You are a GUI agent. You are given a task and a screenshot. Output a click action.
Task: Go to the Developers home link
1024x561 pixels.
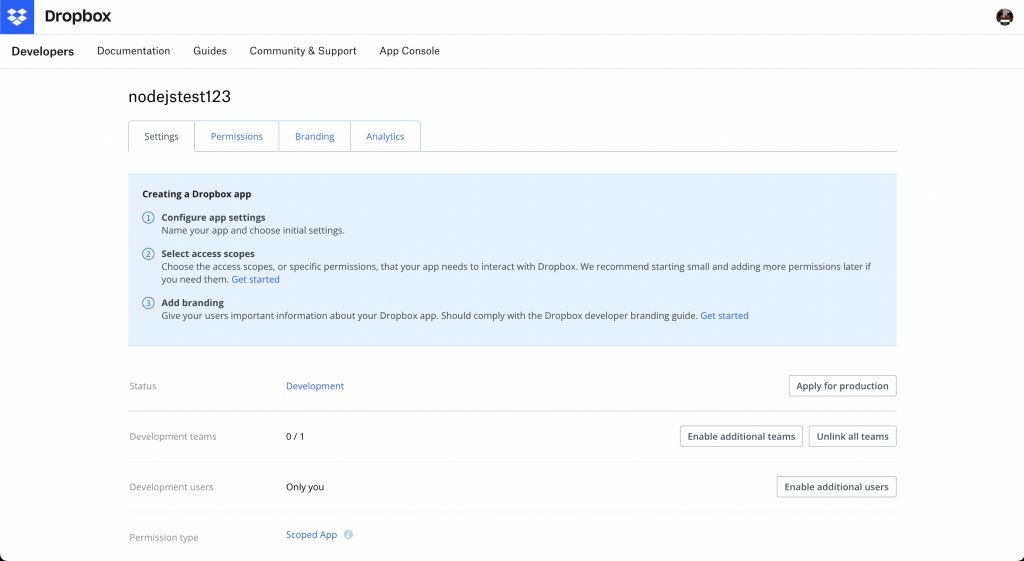pos(42,52)
